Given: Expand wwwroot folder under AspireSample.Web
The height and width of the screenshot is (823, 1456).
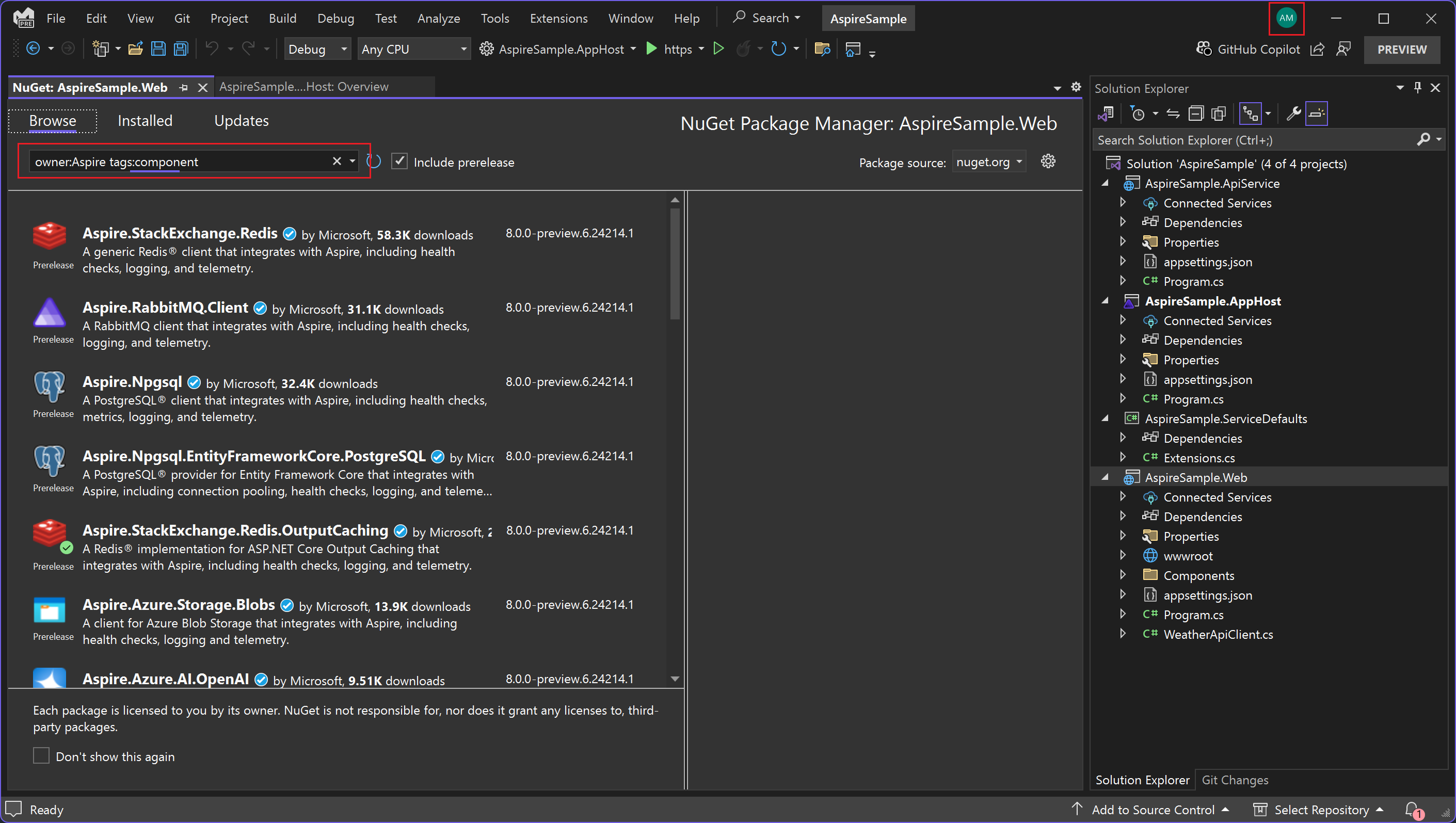Looking at the screenshot, I should click(x=1123, y=556).
